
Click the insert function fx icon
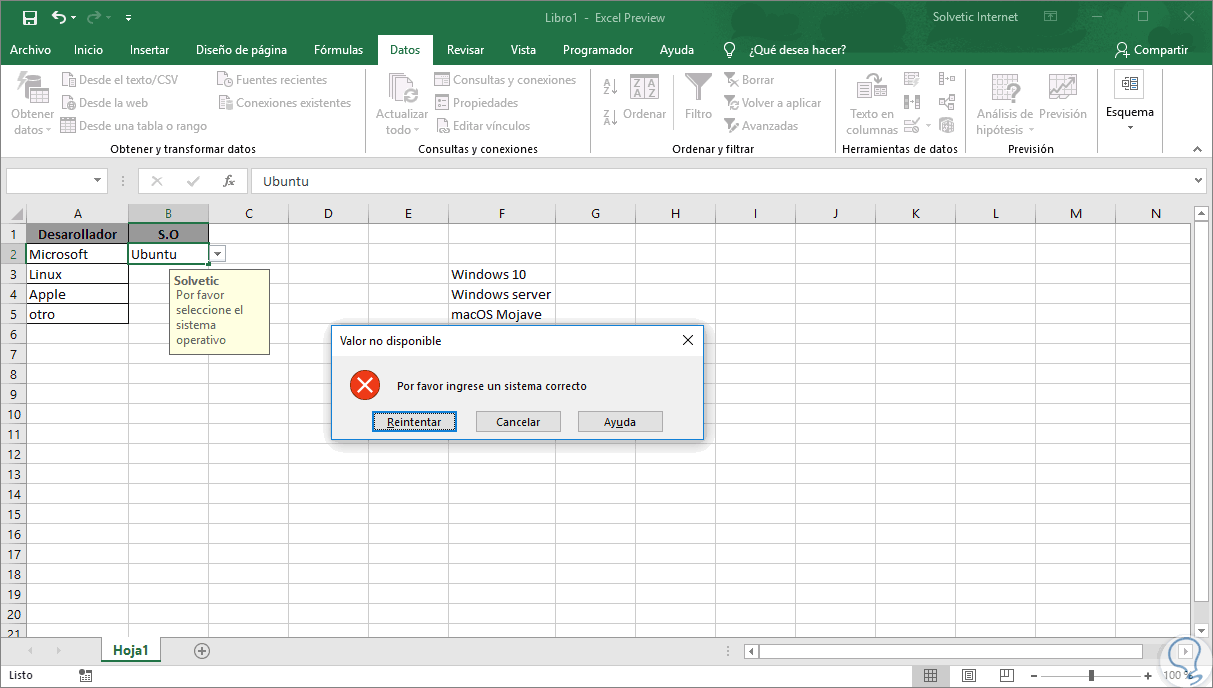click(x=229, y=181)
